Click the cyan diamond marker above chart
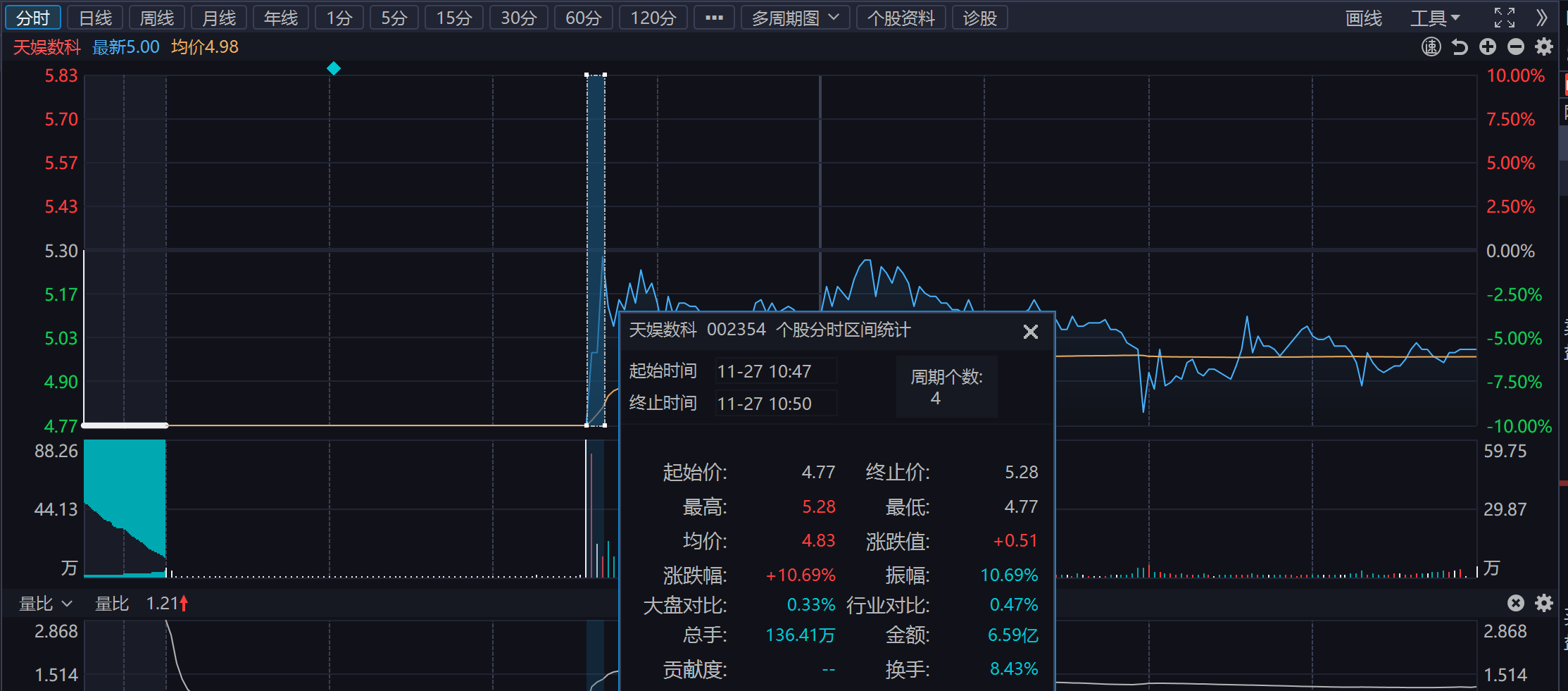1568x691 pixels. tap(334, 68)
